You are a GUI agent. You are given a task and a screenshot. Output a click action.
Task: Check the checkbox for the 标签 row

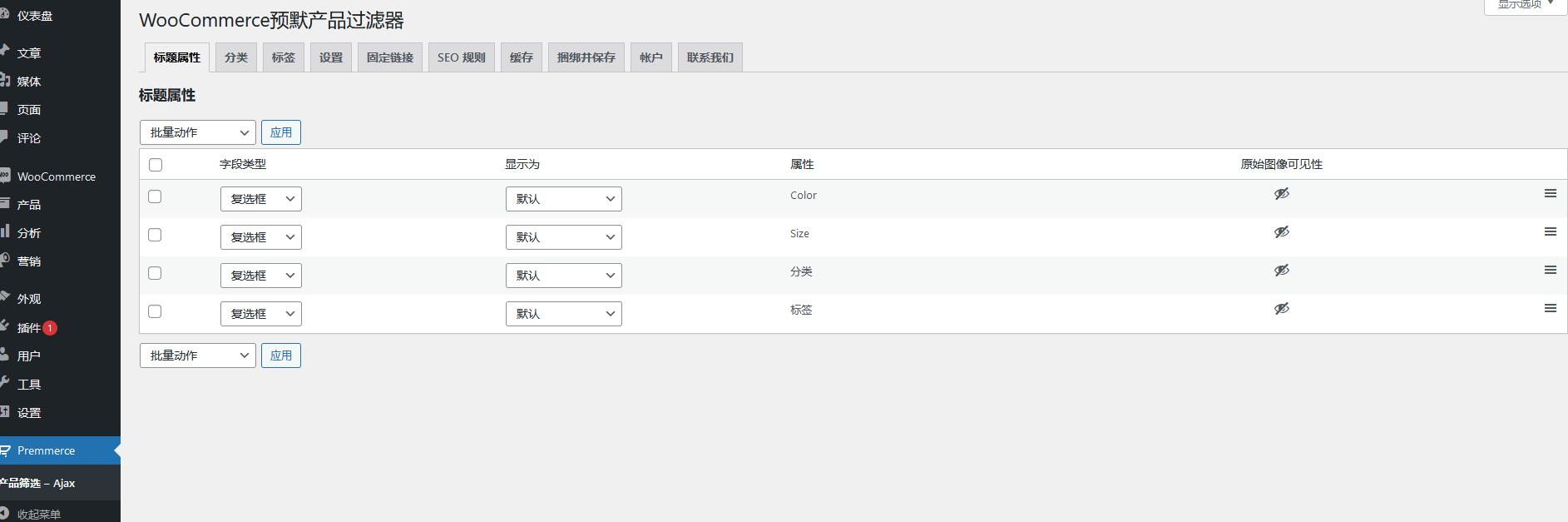click(155, 311)
